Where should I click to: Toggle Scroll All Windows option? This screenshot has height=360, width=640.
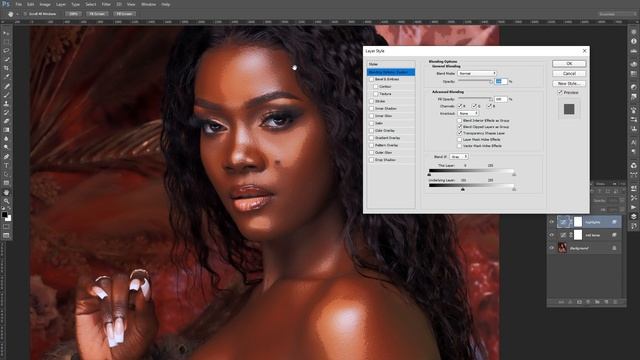tap(25, 14)
